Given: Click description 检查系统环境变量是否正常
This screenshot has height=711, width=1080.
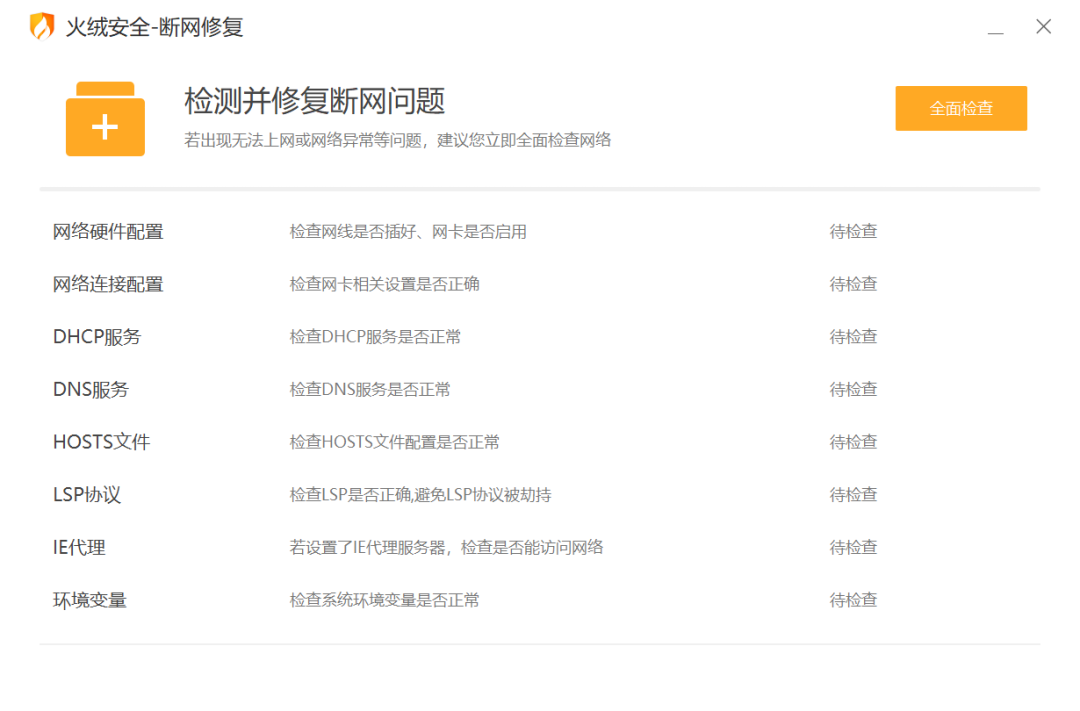Looking at the screenshot, I should (x=384, y=600).
